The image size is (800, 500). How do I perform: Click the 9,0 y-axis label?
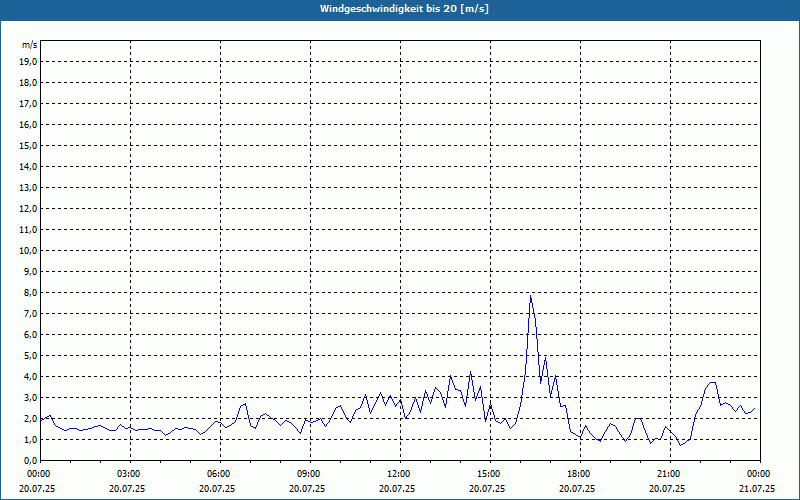(x=31, y=271)
